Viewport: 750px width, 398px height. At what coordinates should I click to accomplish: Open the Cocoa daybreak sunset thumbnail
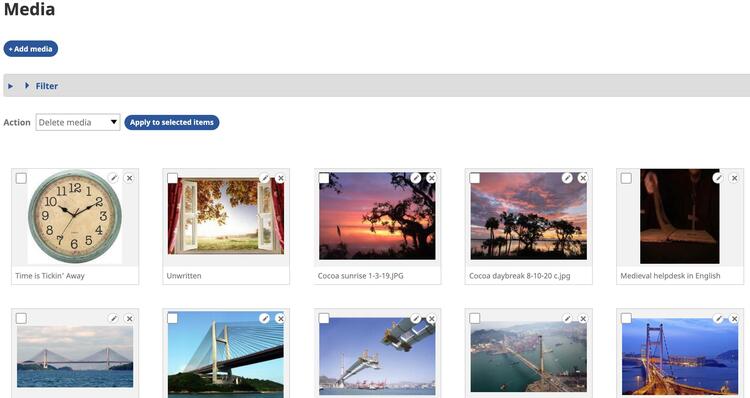[x=529, y=216]
